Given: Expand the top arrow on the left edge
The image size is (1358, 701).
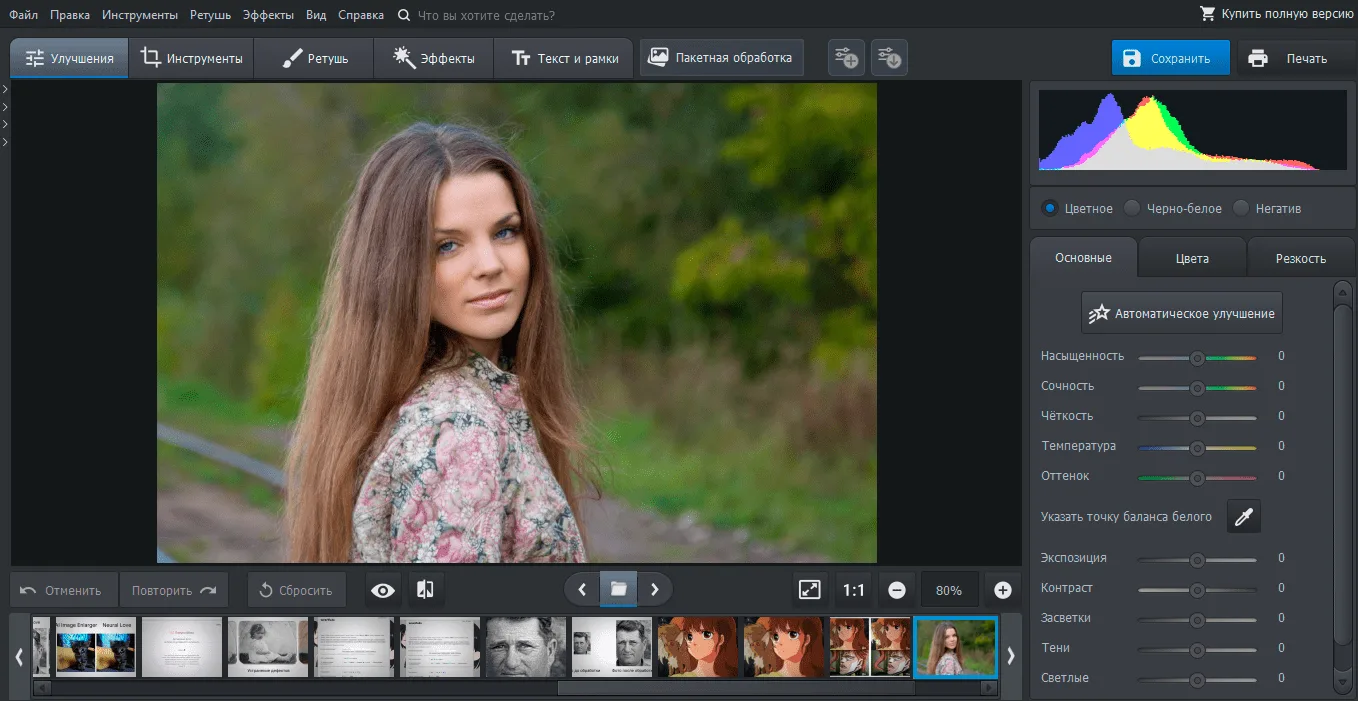Looking at the screenshot, I should (5, 90).
